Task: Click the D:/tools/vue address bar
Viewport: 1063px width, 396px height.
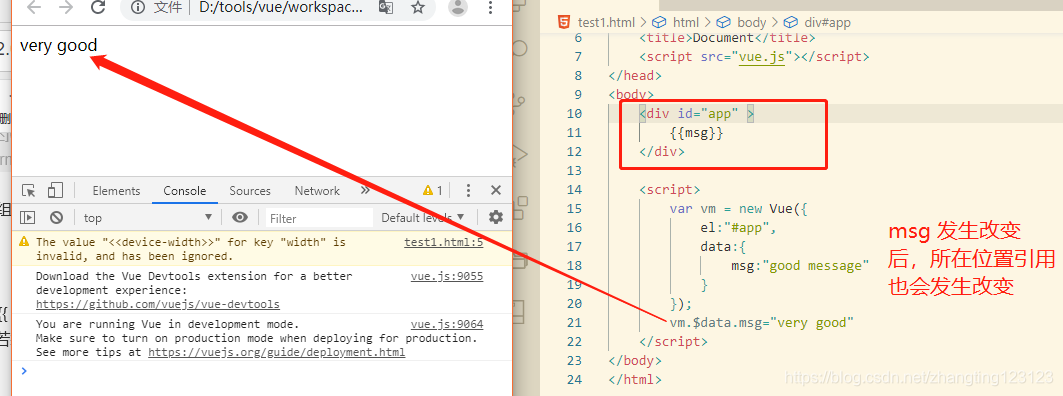Action: (281, 7)
